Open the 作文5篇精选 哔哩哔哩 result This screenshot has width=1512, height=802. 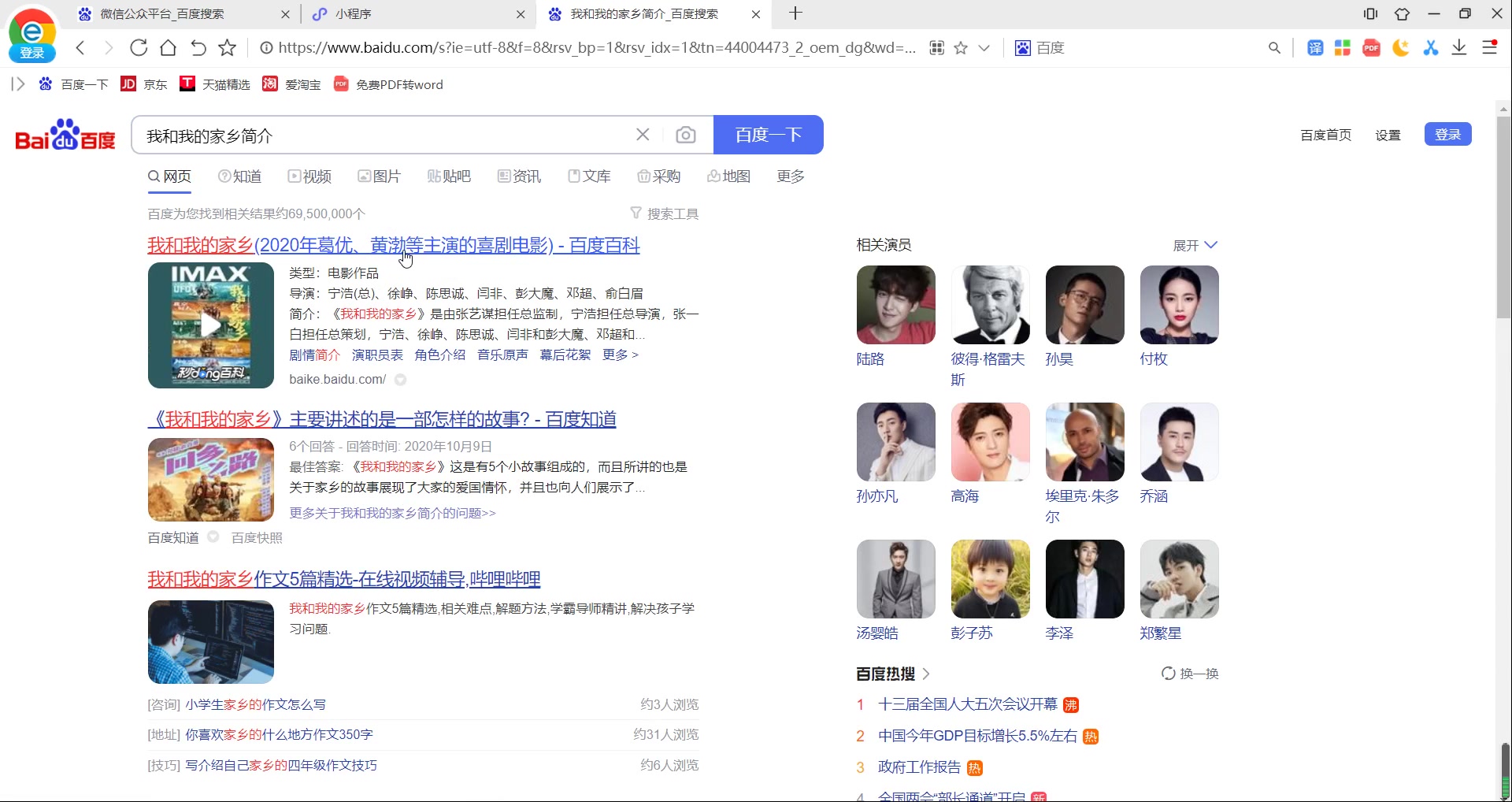pyautogui.click(x=344, y=580)
